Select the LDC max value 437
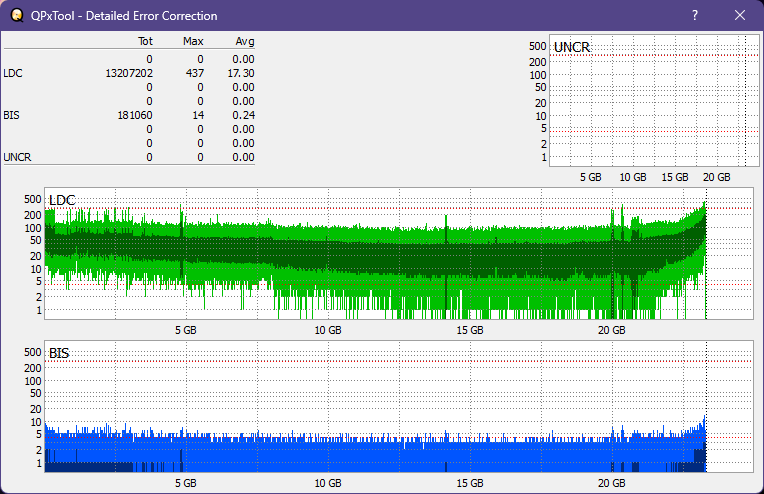This screenshot has width=764, height=494. coord(194,73)
